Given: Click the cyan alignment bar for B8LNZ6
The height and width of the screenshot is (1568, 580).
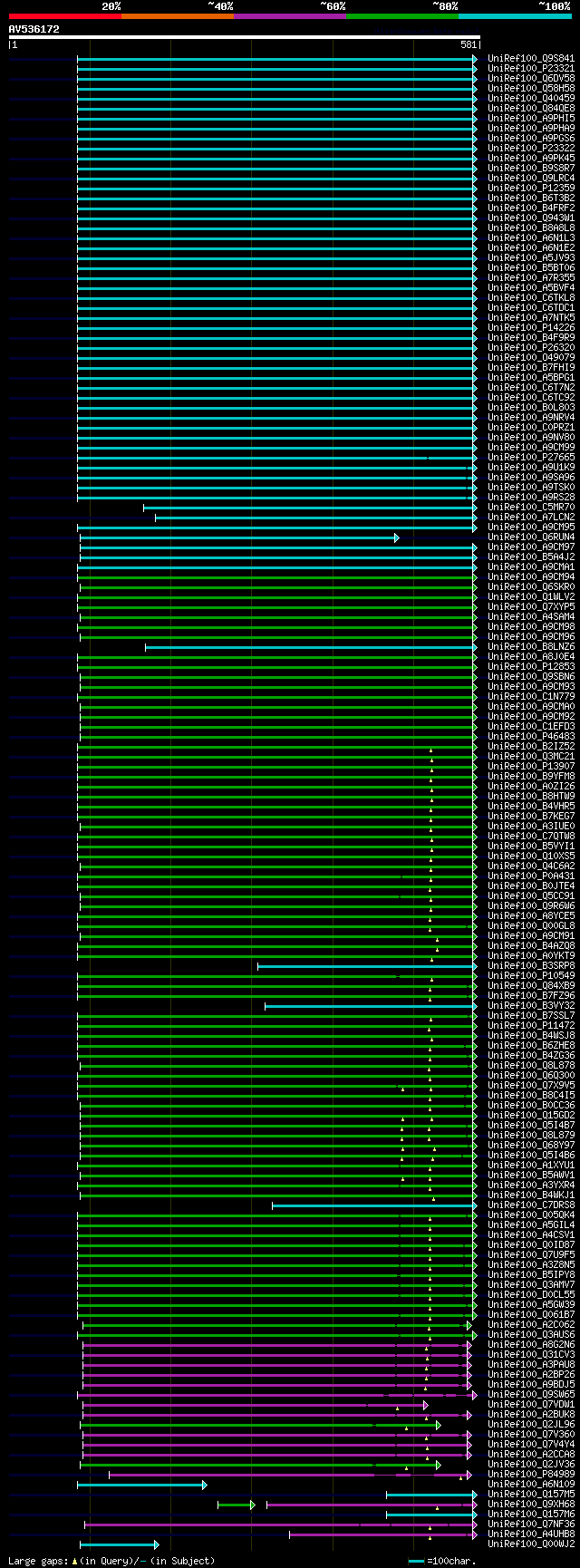Looking at the screenshot, I should [311, 647].
